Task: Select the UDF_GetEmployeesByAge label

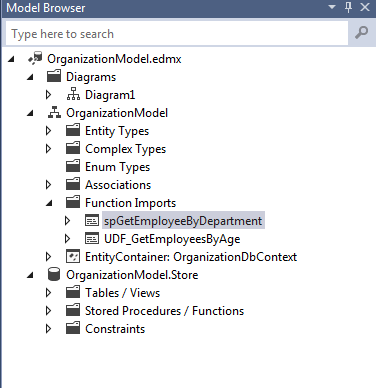Action: pos(172,239)
